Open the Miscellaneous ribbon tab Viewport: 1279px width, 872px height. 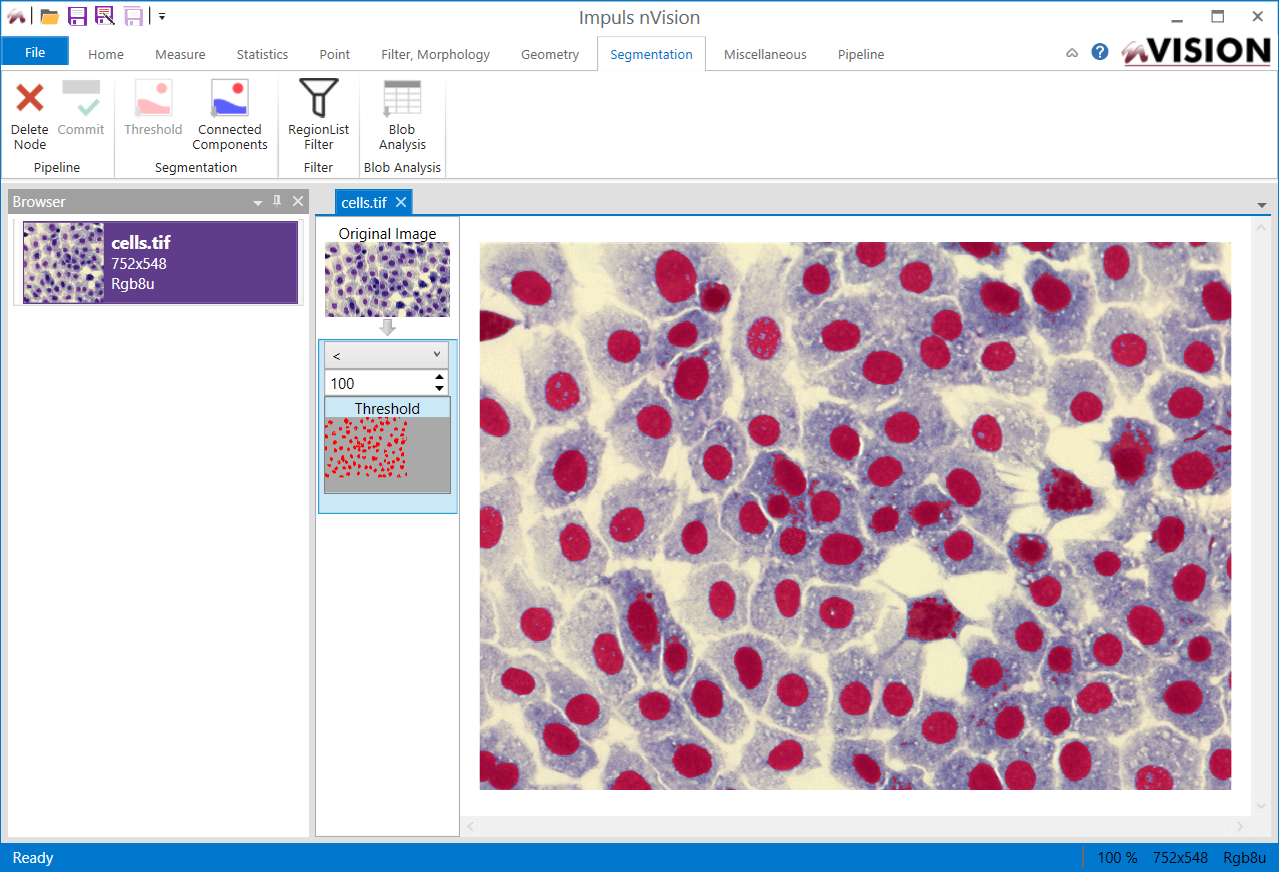click(x=765, y=54)
